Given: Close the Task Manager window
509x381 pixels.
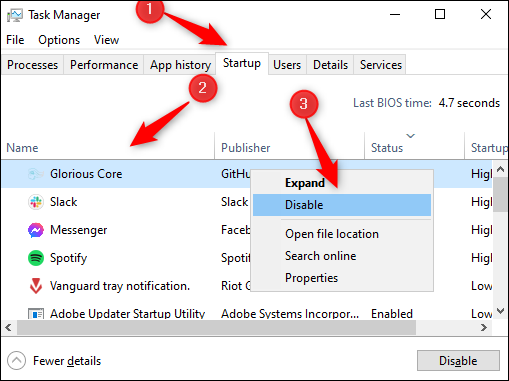Looking at the screenshot, I should [486, 14].
